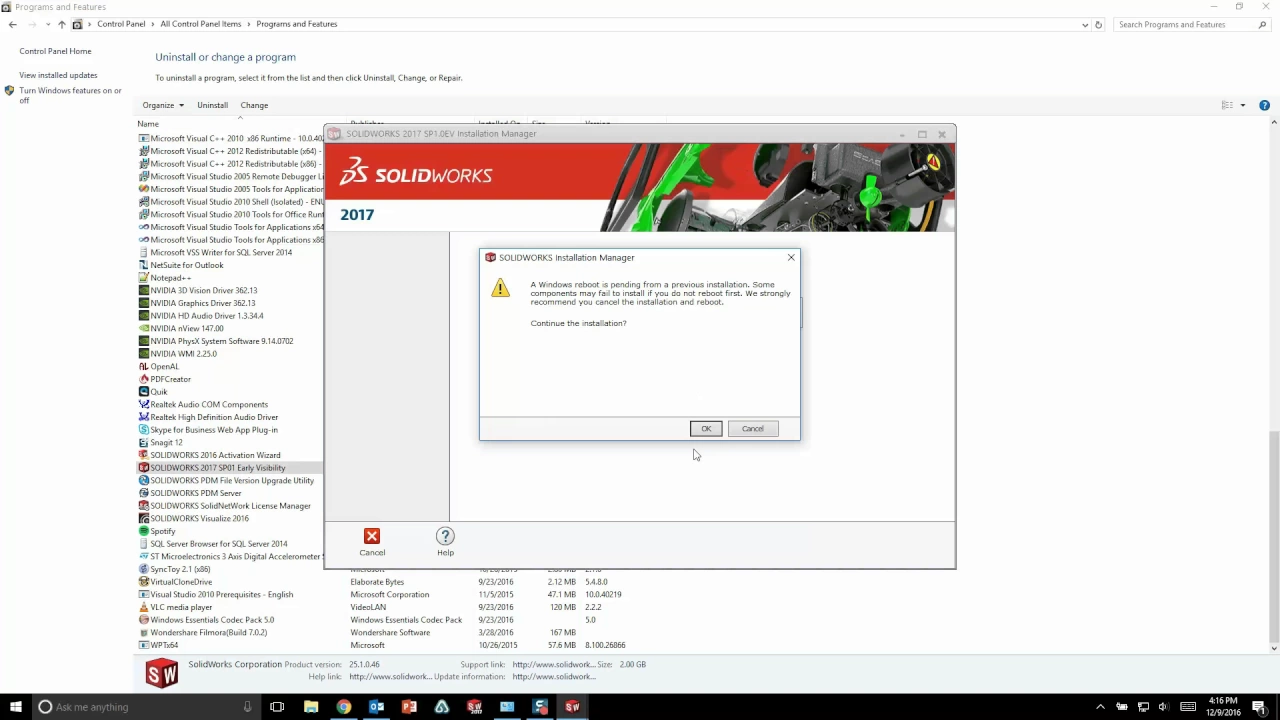
Task: Click Control Panel in the breadcrumb path
Action: (121, 24)
